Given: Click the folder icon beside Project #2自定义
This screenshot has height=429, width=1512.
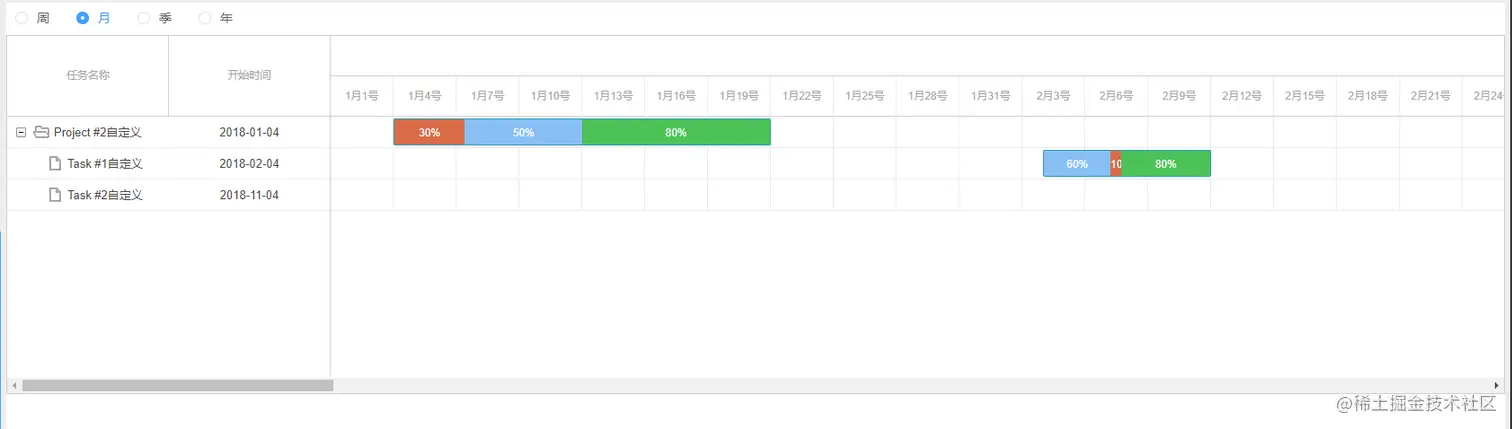Looking at the screenshot, I should coord(41,132).
